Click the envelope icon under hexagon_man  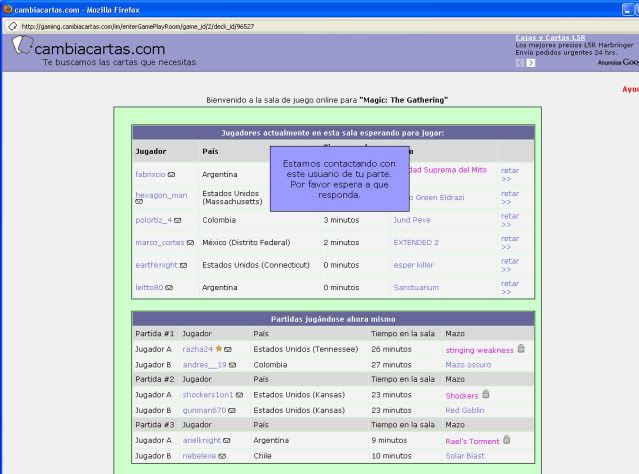(x=139, y=202)
